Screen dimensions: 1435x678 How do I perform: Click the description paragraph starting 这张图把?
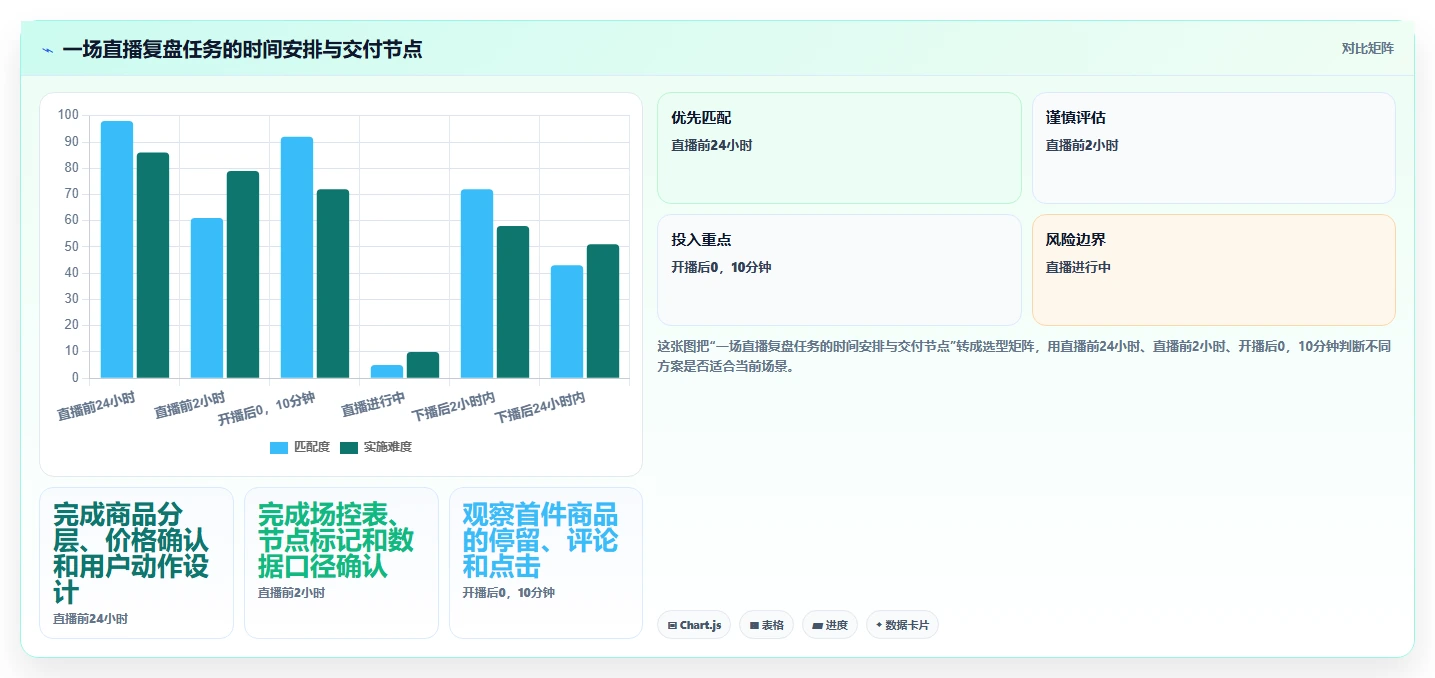(1024, 356)
